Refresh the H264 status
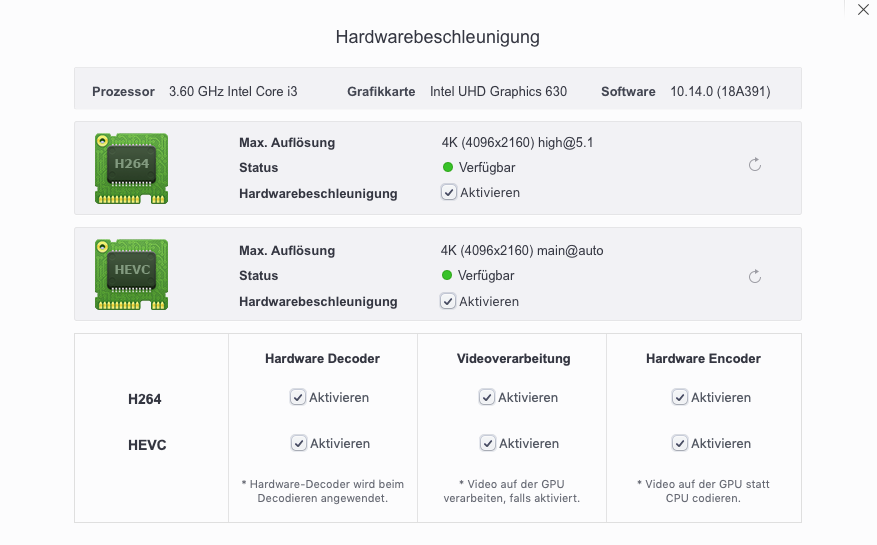This screenshot has width=877, height=545. click(x=755, y=165)
